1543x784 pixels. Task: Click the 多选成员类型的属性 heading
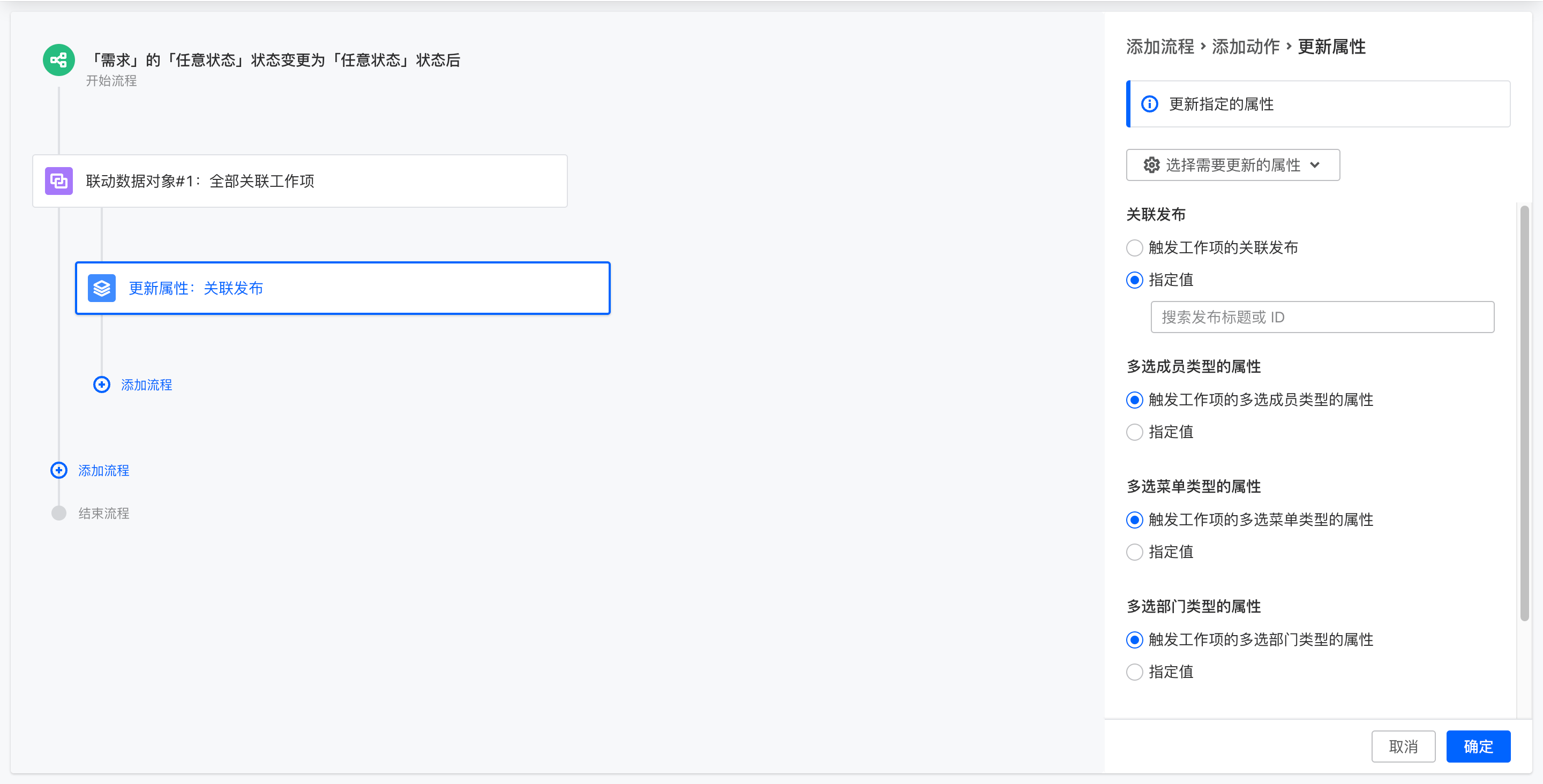click(x=1193, y=366)
